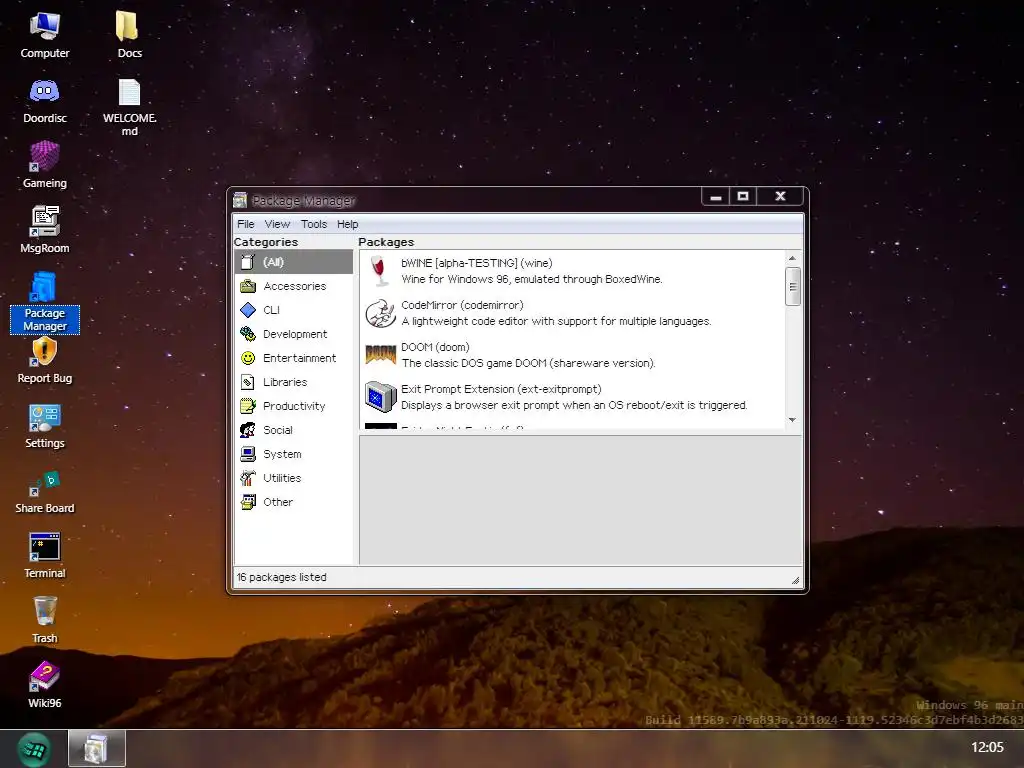
Task: Select the Package Manager desktop icon
Action: click(x=44, y=303)
